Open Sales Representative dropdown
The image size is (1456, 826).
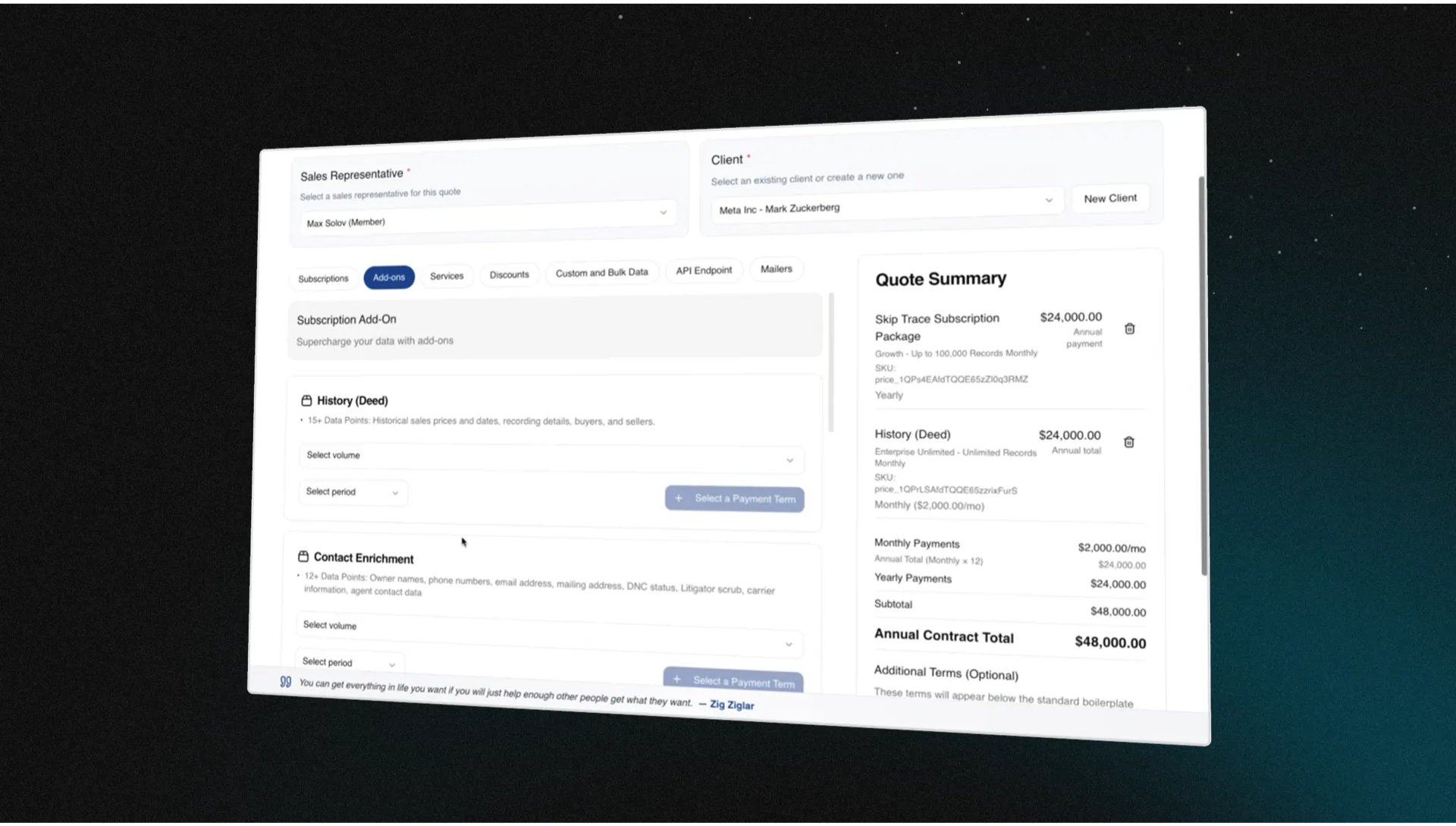point(486,218)
